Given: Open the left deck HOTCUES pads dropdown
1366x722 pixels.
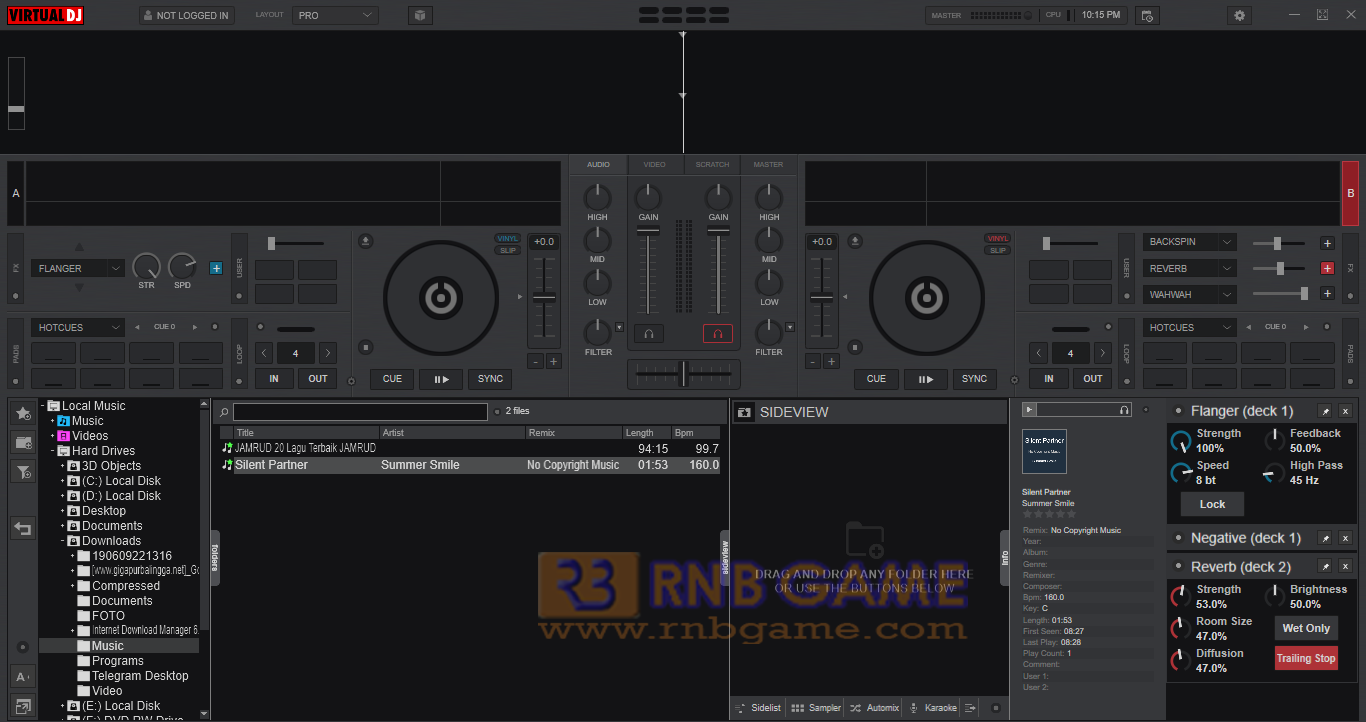Looking at the screenshot, I should click(78, 327).
